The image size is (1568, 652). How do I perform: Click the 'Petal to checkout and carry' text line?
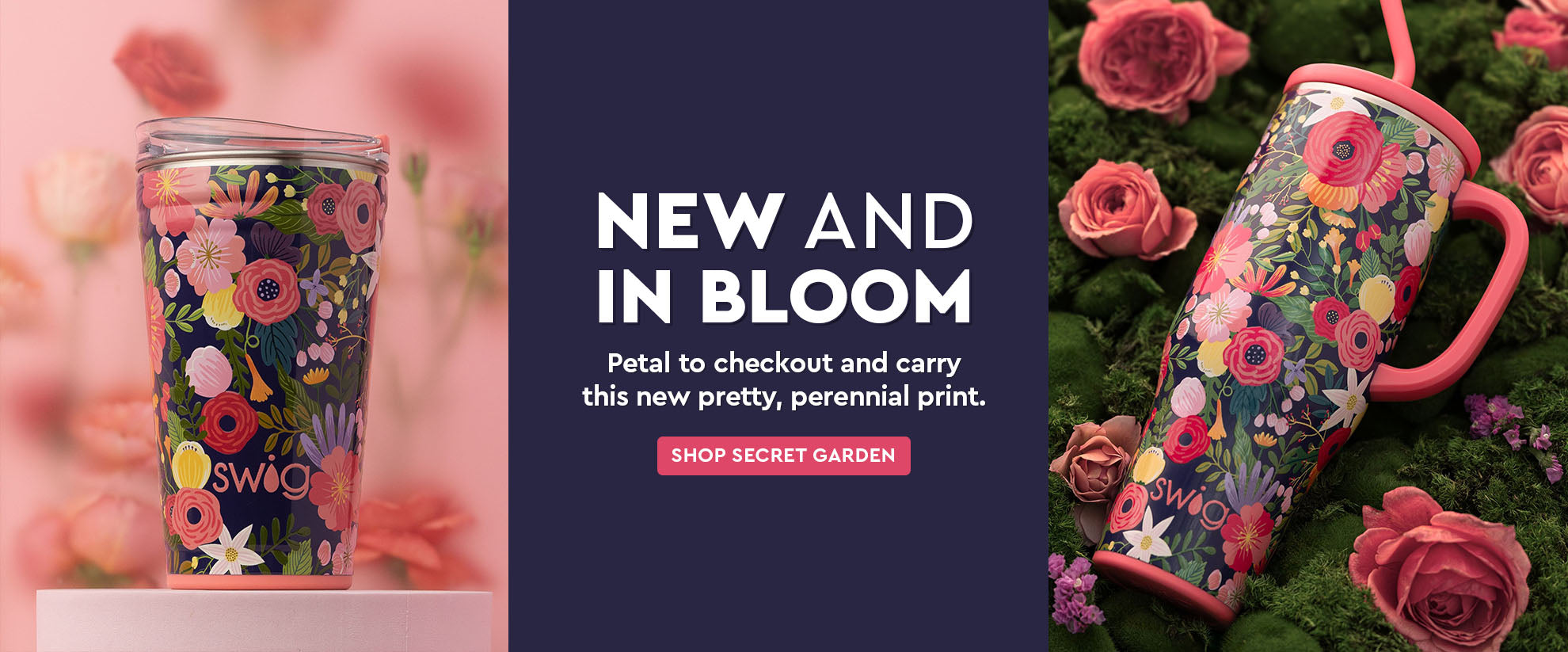(x=783, y=363)
